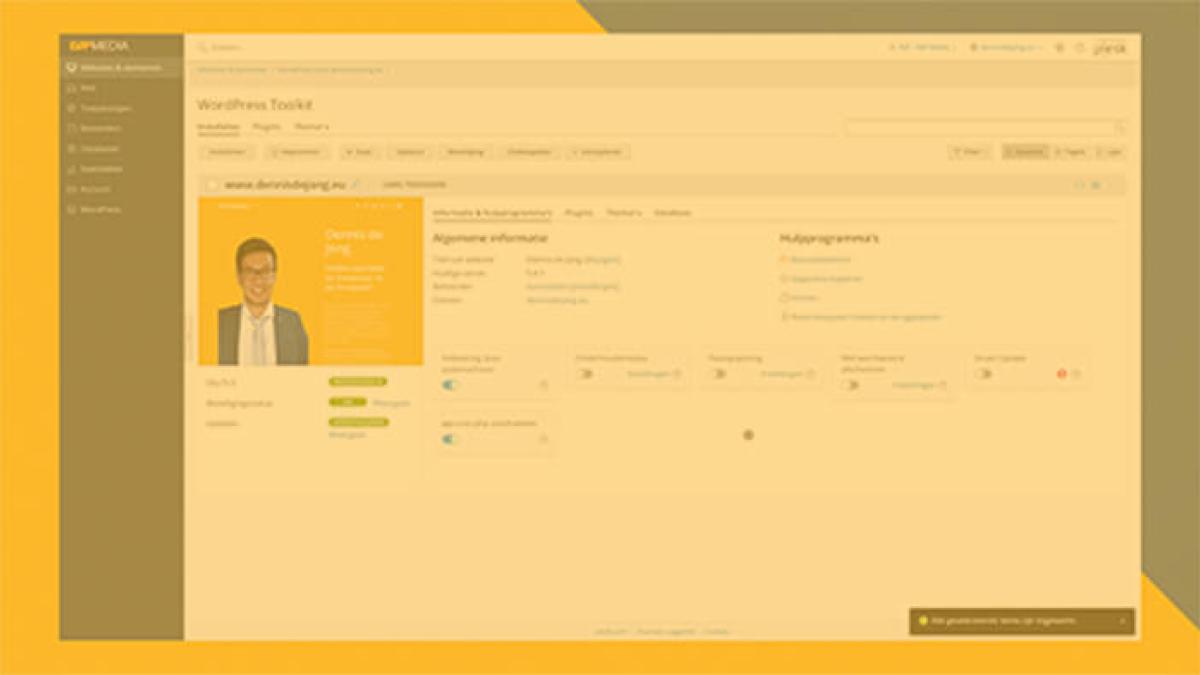Switch to the Thema's tab below the WordPress Toolkit title
The width and height of the screenshot is (1200, 675).
tap(311, 127)
